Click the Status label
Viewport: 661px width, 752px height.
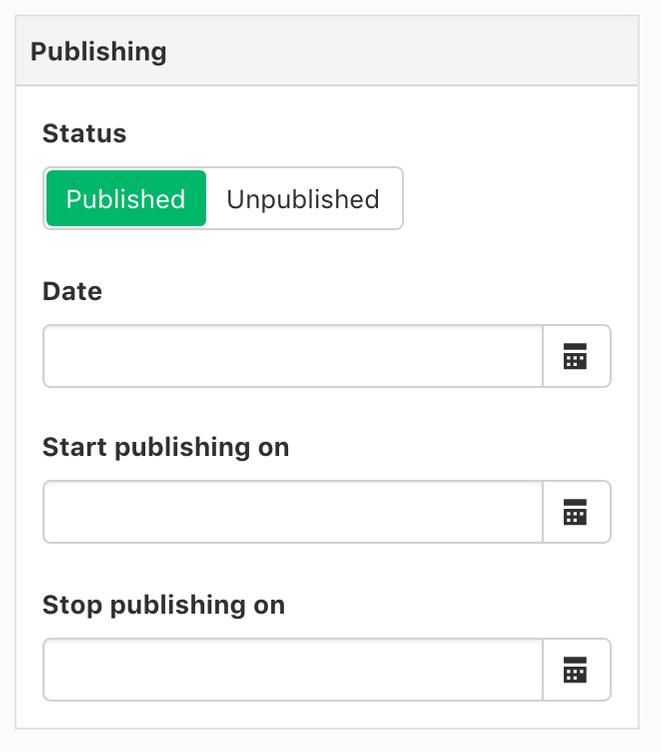(x=84, y=133)
